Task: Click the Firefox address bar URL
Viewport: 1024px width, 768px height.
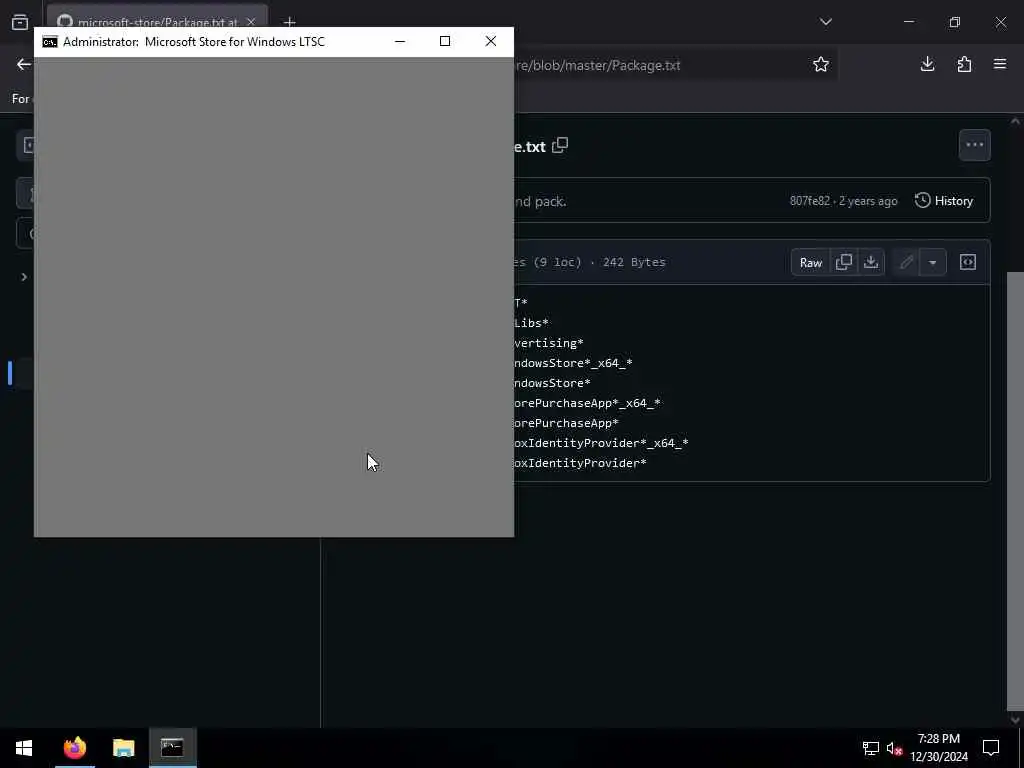Action: coord(597,65)
